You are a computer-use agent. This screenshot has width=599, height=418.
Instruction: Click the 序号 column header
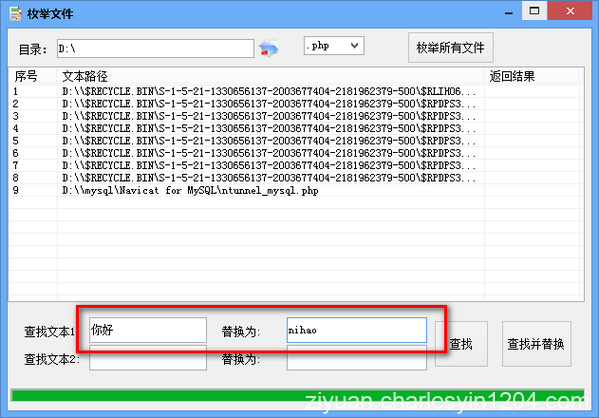33,76
